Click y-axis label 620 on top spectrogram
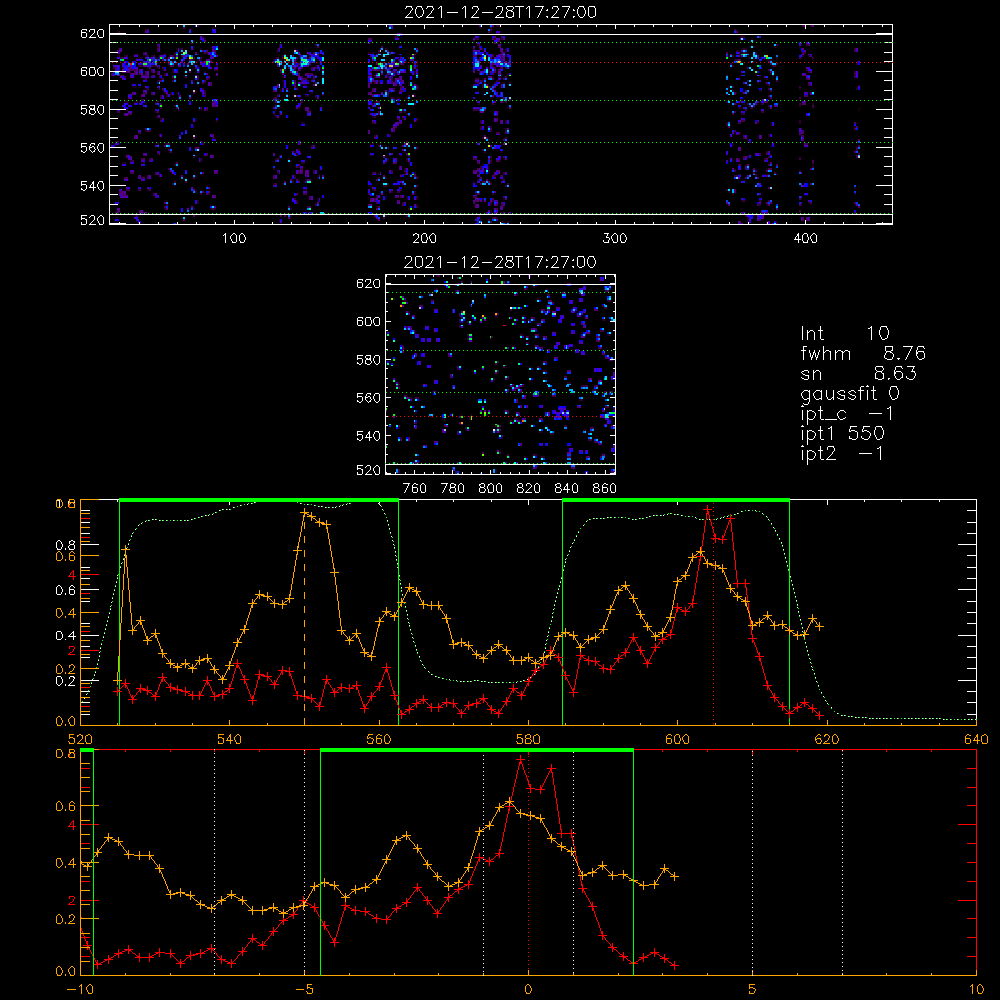 pyautogui.click(x=92, y=34)
